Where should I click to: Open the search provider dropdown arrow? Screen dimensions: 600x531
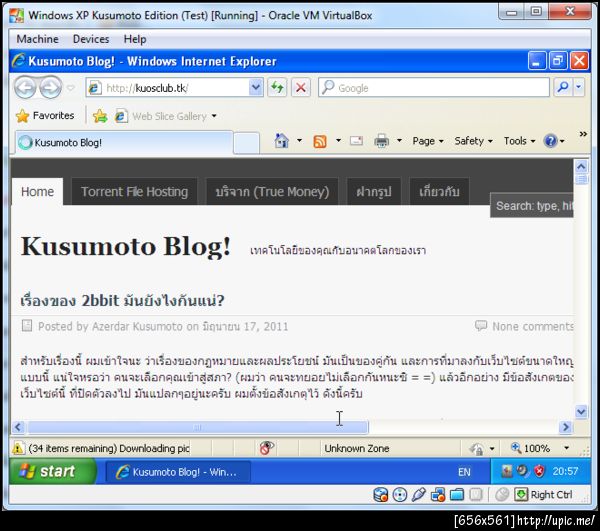coord(579,88)
